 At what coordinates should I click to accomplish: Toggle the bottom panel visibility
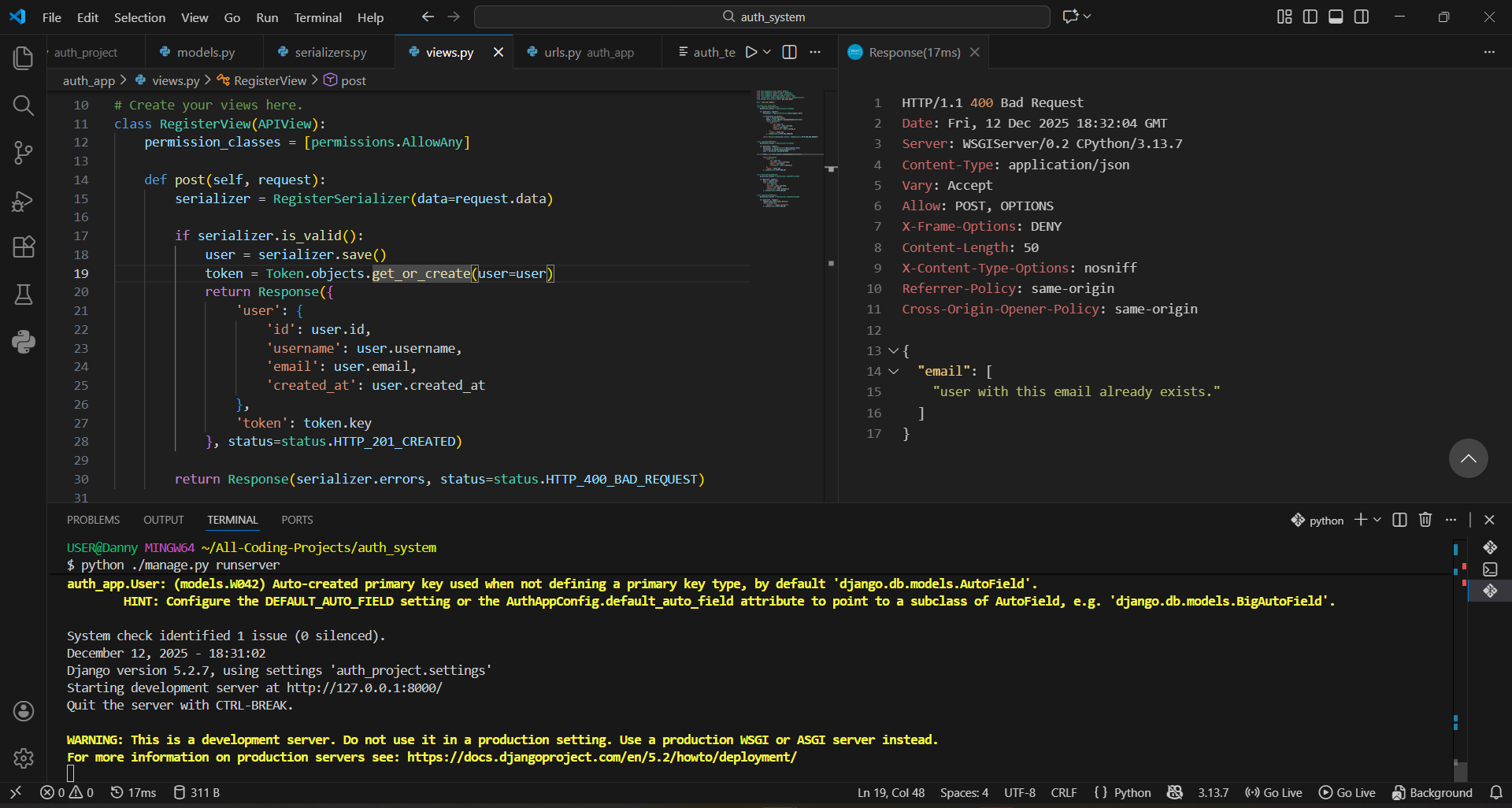[x=1336, y=16]
